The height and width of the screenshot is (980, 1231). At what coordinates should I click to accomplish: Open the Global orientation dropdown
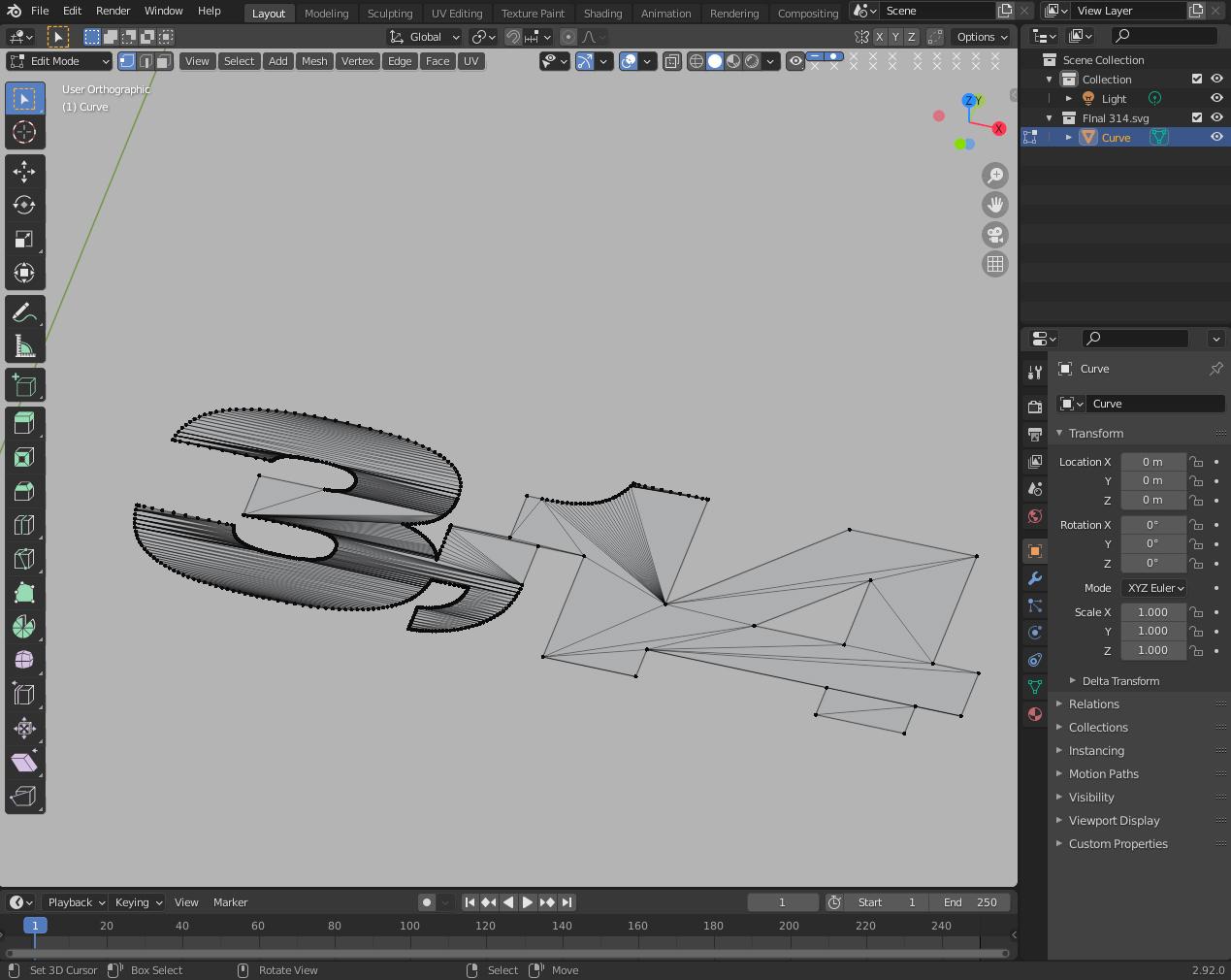(x=425, y=37)
